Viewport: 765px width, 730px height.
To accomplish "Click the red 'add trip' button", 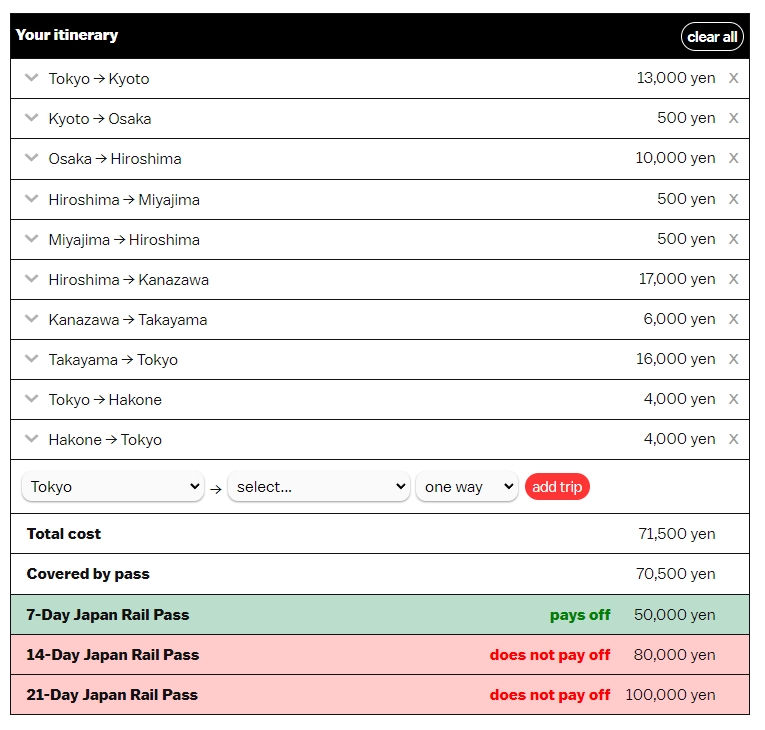I will (557, 487).
